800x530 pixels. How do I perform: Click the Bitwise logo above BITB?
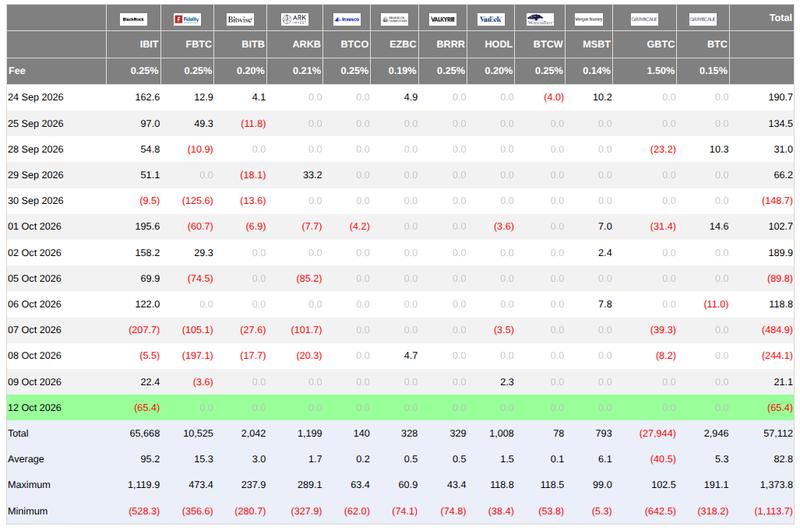240,19
